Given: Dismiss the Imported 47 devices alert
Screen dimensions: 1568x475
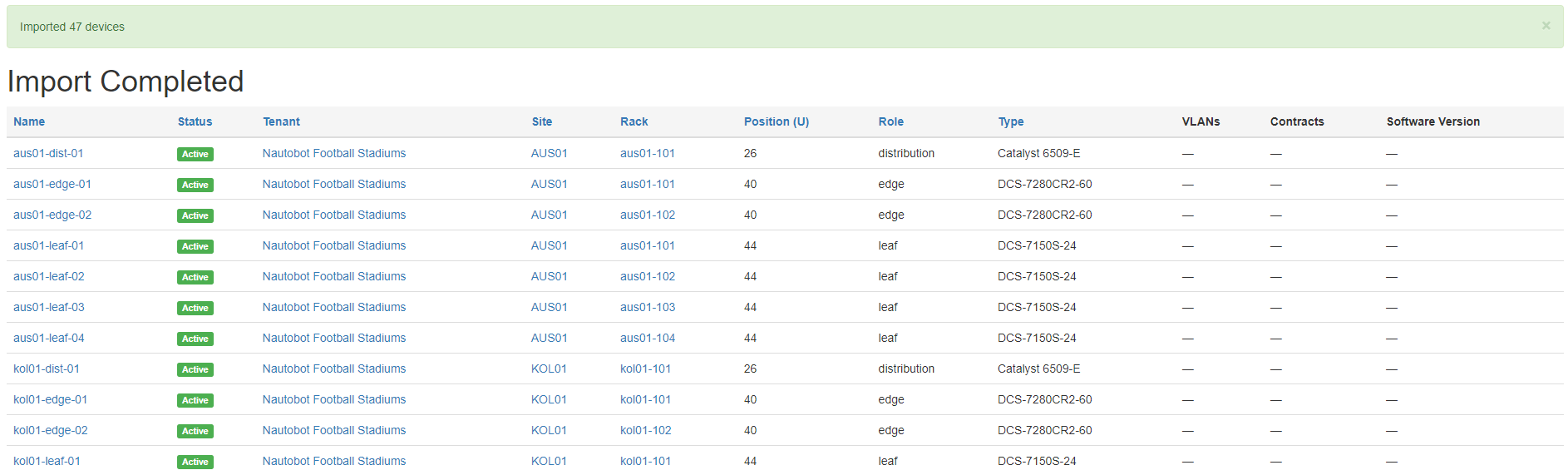Looking at the screenshot, I should point(1546,26).
